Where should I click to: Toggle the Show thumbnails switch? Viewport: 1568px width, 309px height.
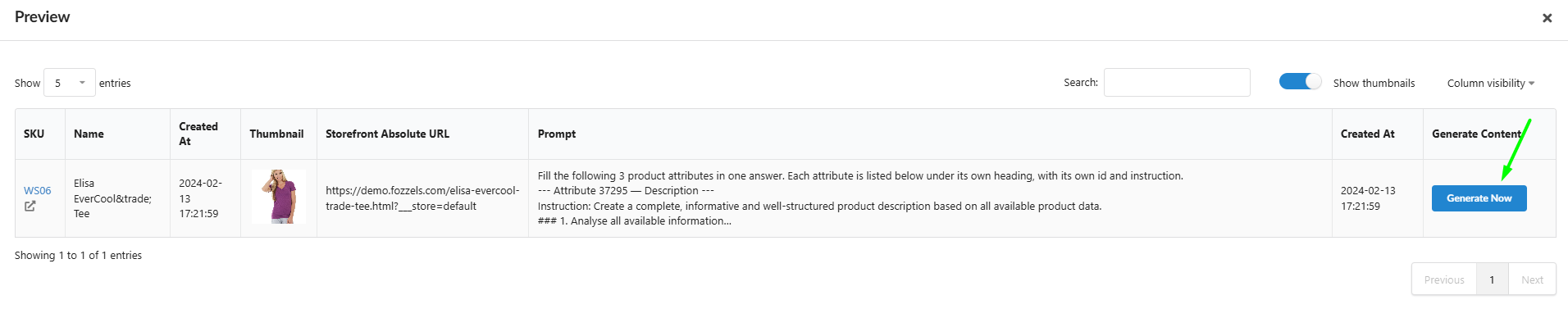click(1300, 82)
